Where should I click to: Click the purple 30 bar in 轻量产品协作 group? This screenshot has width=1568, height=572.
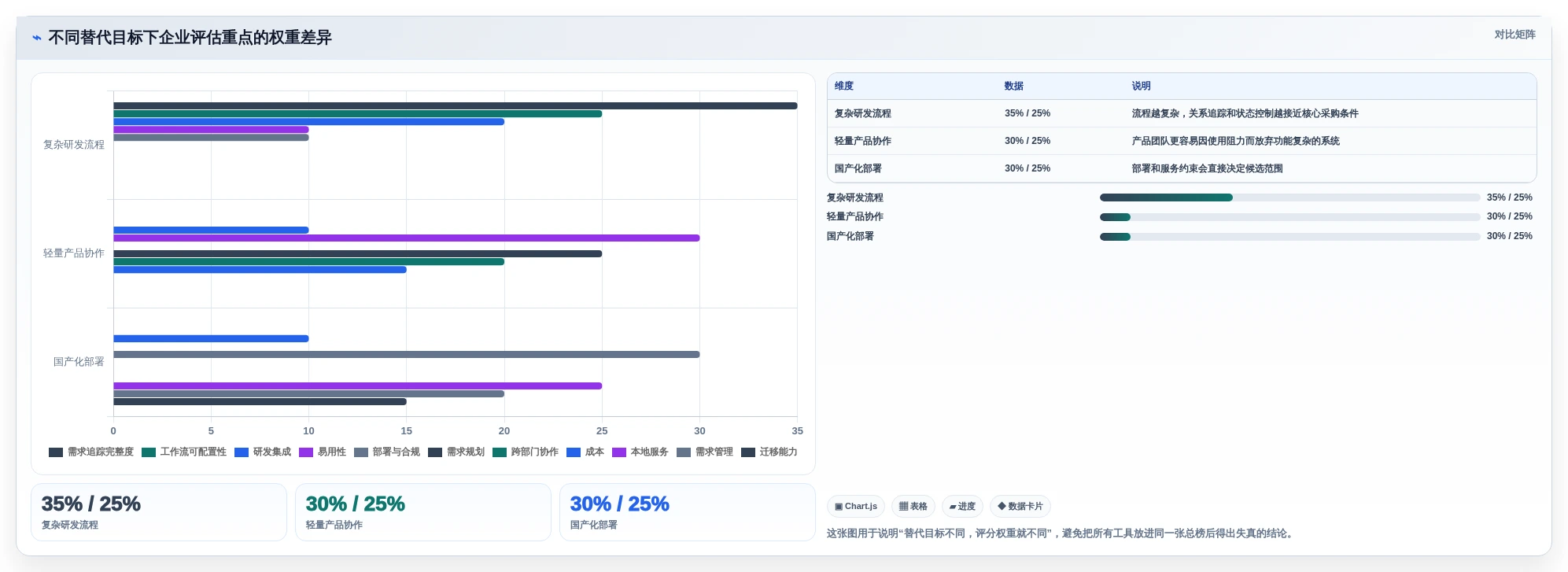point(407,238)
